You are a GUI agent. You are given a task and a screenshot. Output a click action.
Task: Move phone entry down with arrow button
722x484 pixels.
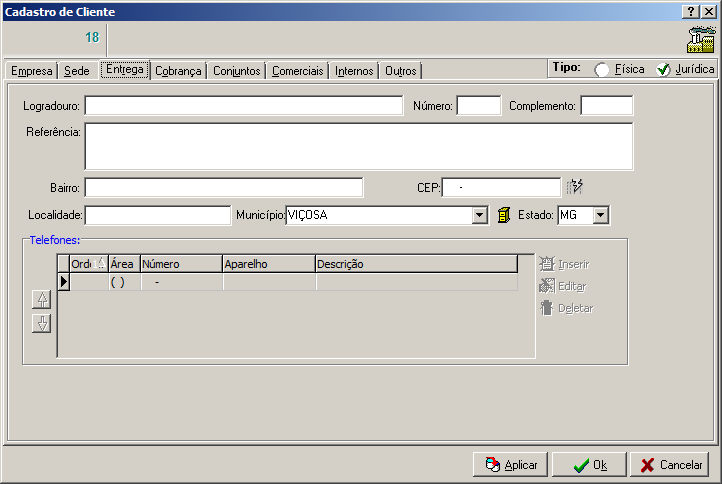[41, 323]
